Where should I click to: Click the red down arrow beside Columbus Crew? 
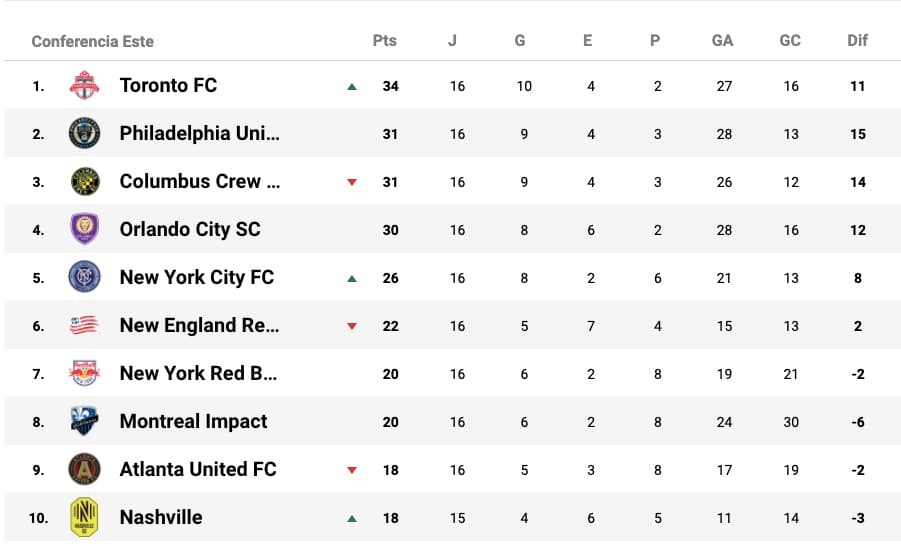352,183
